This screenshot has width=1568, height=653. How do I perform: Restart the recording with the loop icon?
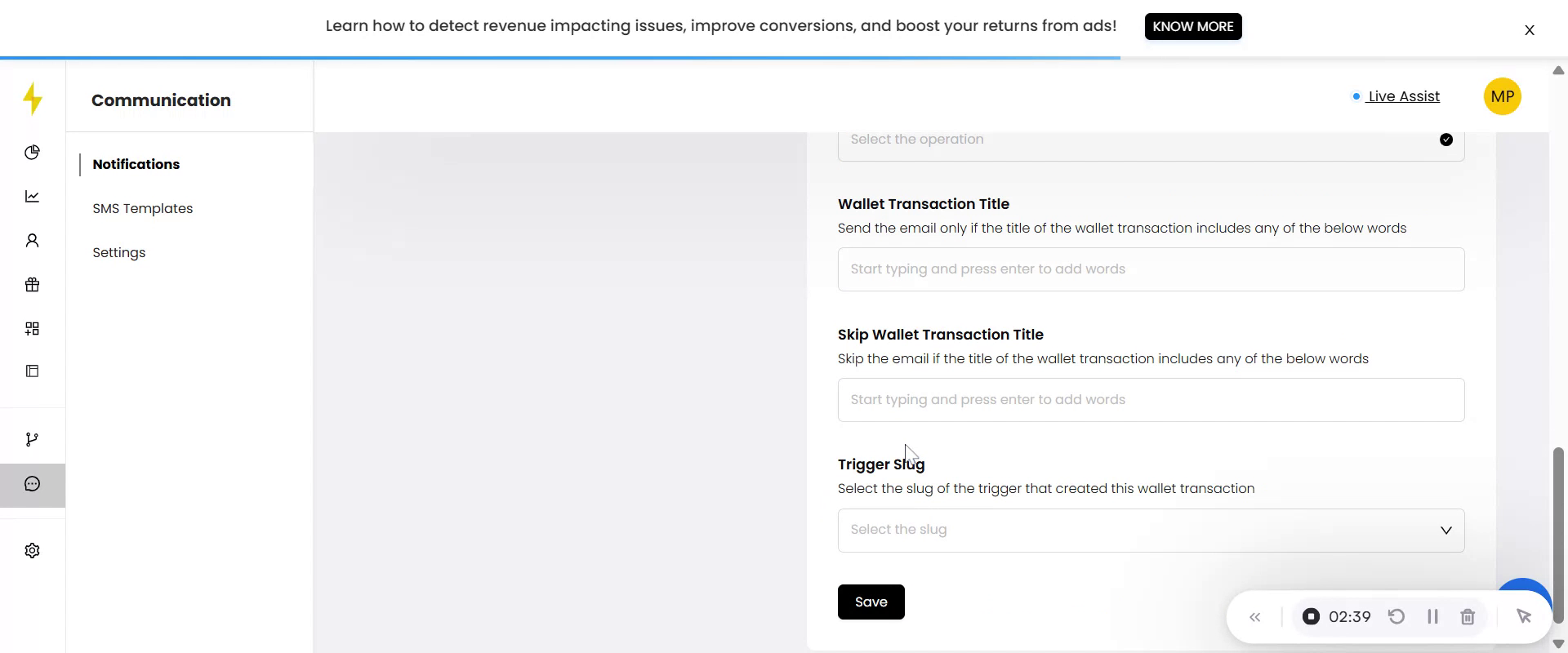[1396, 616]
